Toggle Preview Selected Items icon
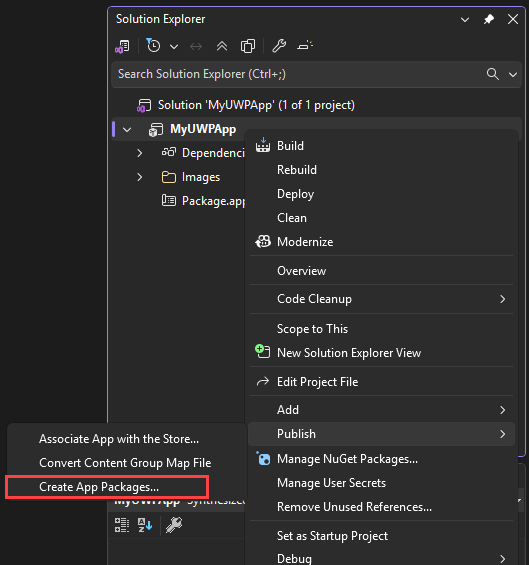 pyautogui.click(x=305, y=46)
